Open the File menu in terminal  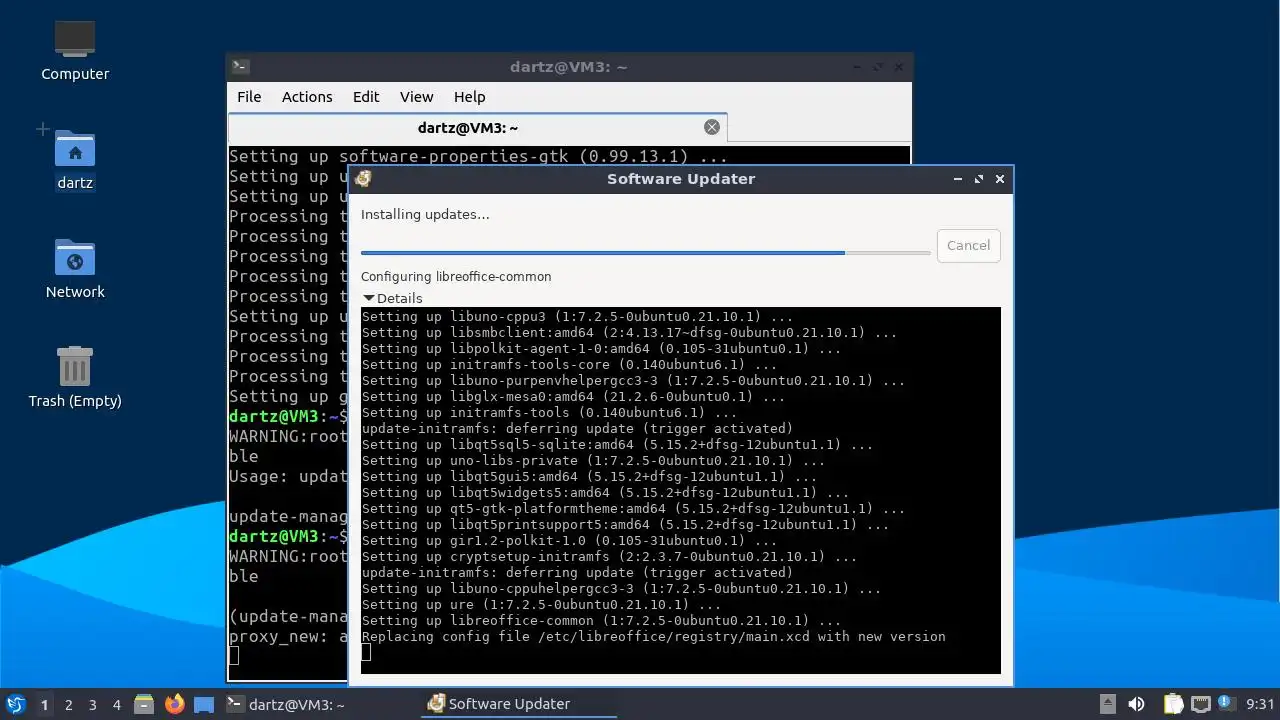point(249,97)
